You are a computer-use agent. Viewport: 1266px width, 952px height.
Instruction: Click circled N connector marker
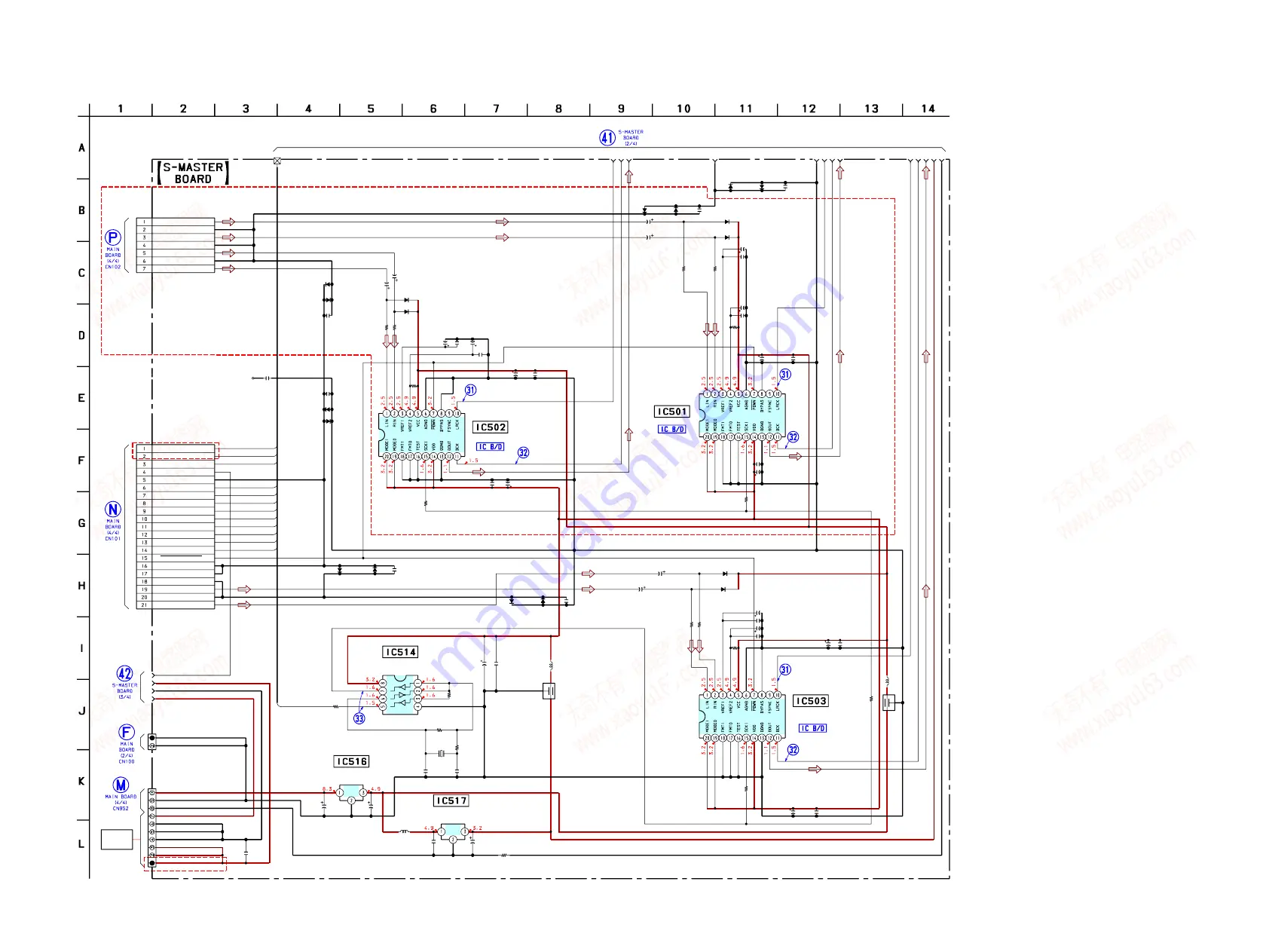click(113, 510)
